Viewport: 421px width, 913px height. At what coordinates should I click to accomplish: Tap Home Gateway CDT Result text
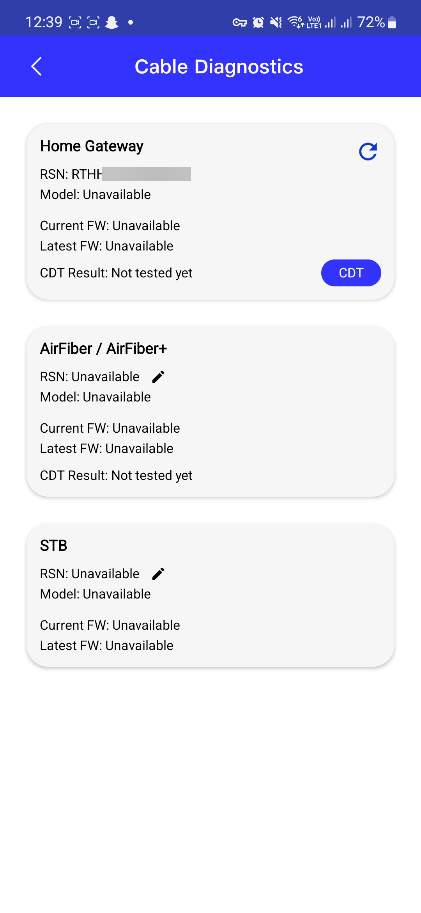[116, 273]
